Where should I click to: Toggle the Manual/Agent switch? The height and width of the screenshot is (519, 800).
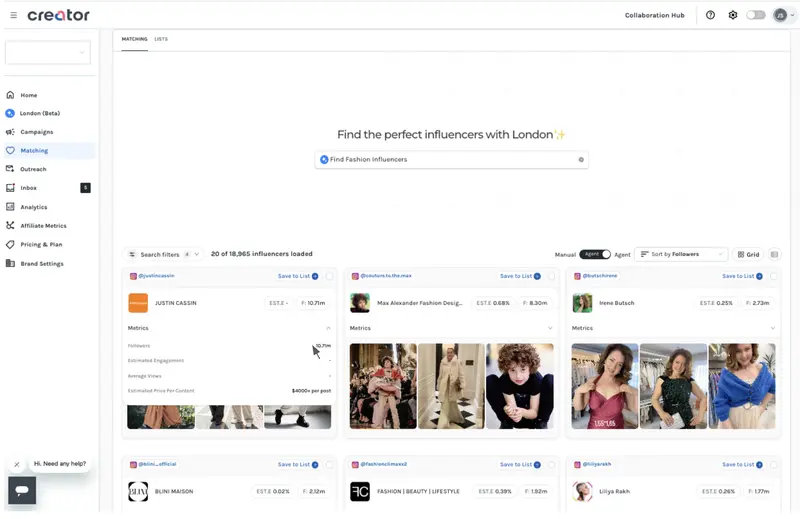pos(595,254)
